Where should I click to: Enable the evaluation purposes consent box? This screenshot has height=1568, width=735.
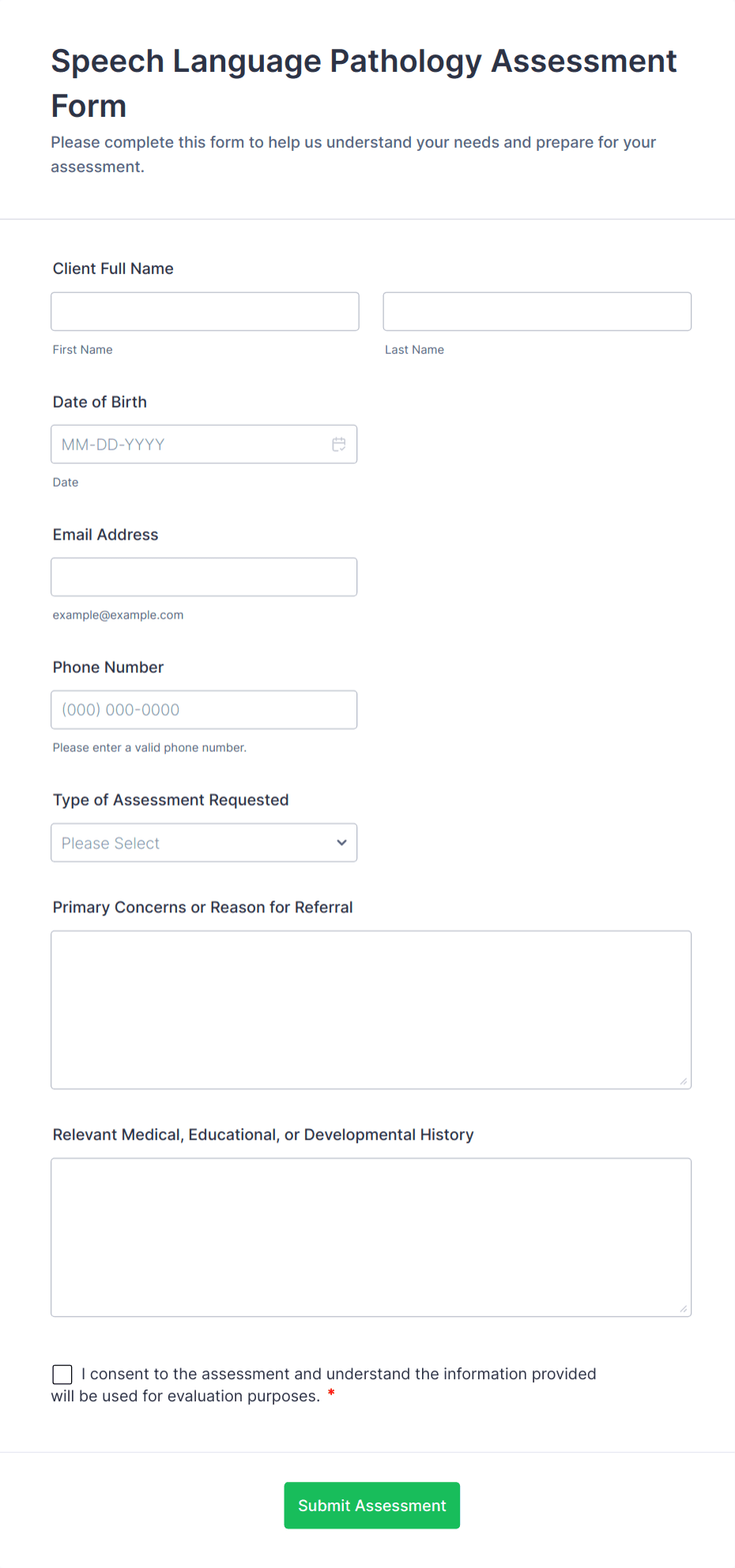click(x=62, y=1374)
